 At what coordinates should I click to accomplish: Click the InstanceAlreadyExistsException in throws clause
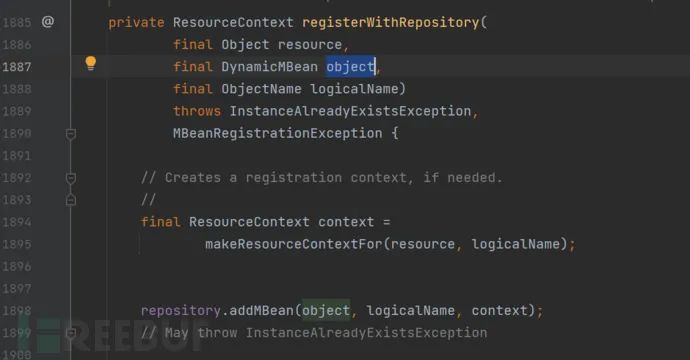350,111
